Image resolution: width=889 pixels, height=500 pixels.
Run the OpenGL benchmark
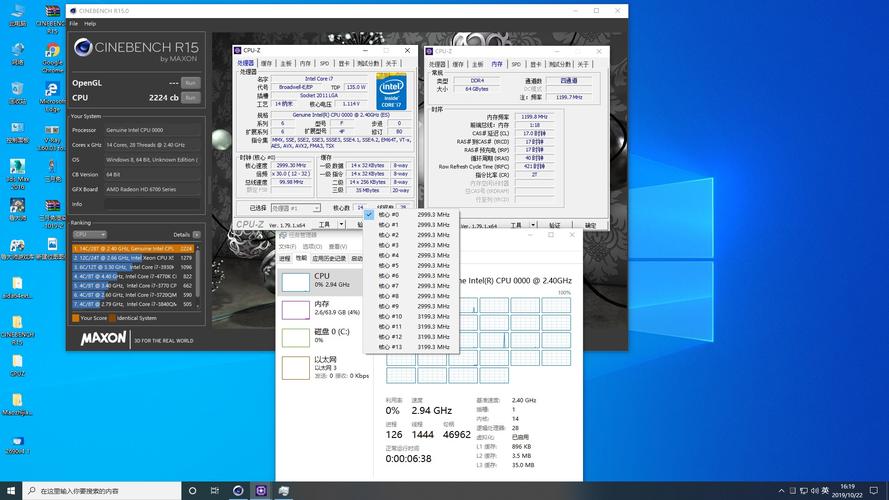[x=190, y=83]
